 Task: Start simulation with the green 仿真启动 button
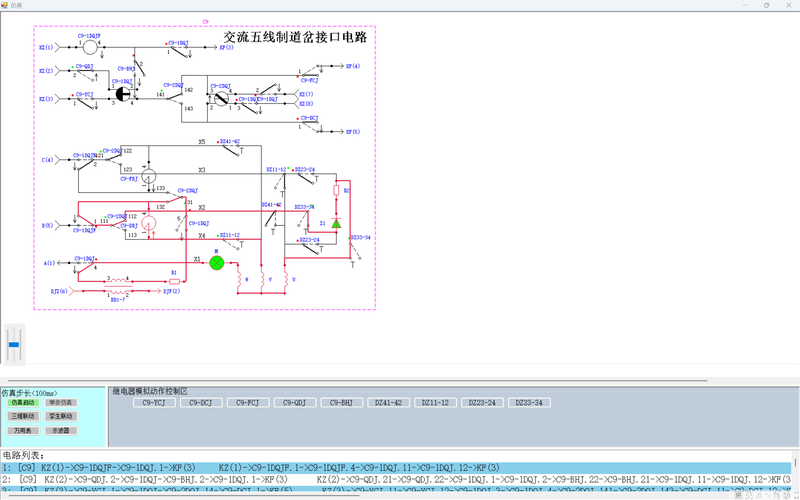tap(23, 403)
